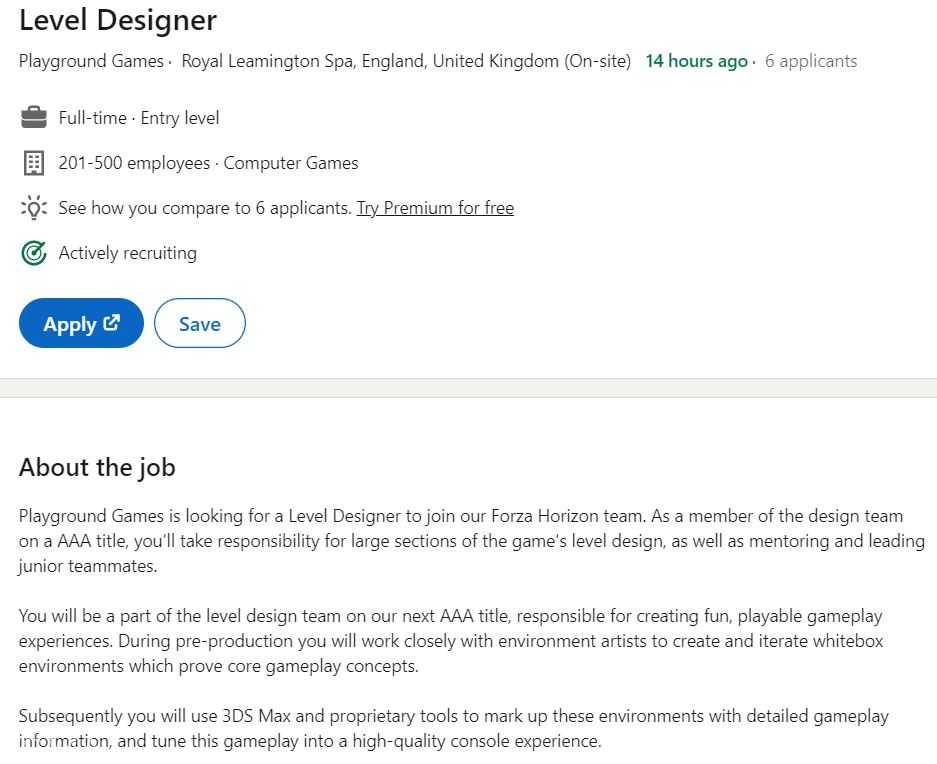Click the target icon beside Actively recruiting

34,253
